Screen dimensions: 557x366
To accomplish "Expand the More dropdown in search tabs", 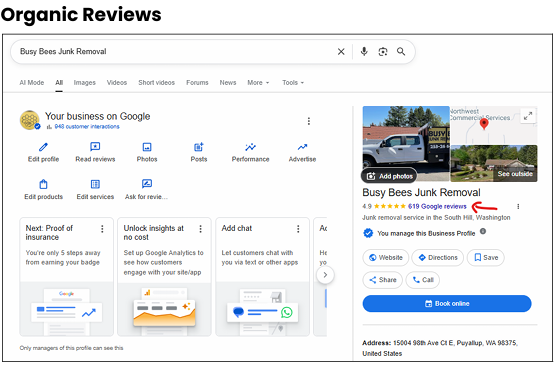I will (258, 83).
